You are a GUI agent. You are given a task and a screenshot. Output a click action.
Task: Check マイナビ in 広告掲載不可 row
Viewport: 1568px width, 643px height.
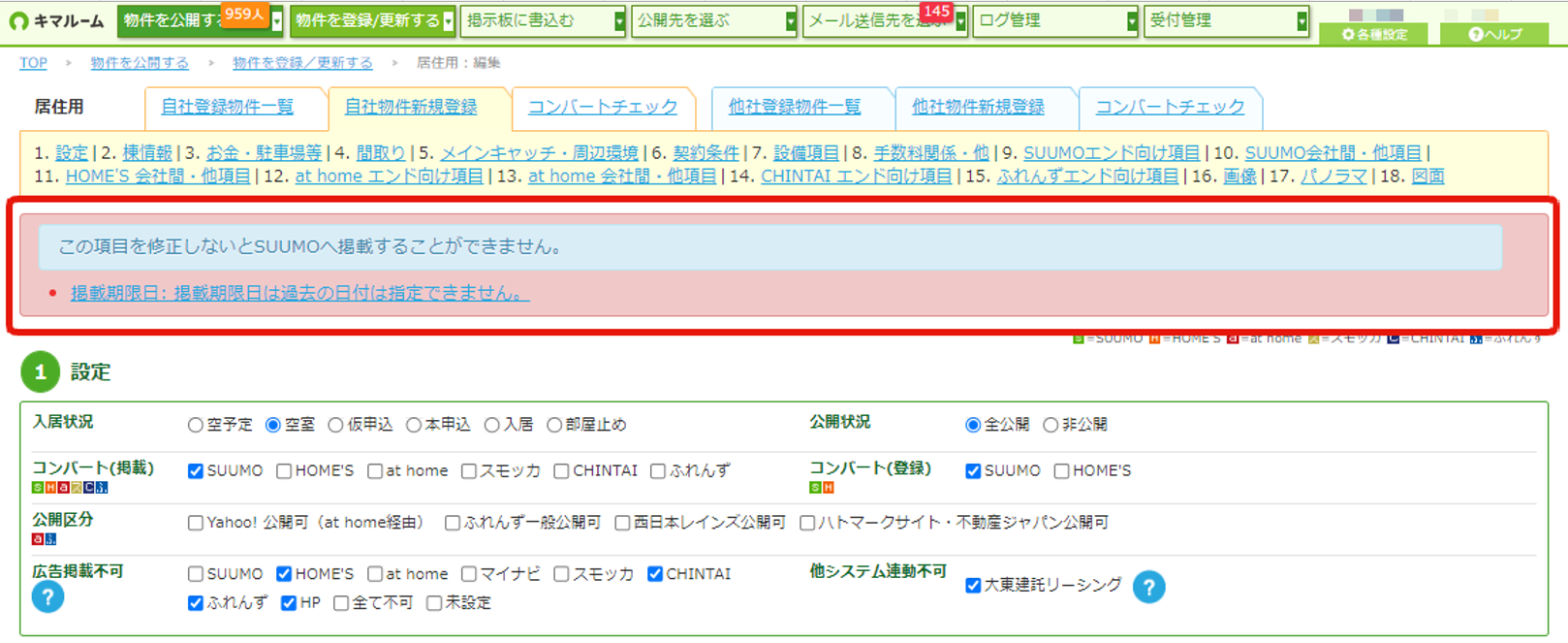pos(469,574)
